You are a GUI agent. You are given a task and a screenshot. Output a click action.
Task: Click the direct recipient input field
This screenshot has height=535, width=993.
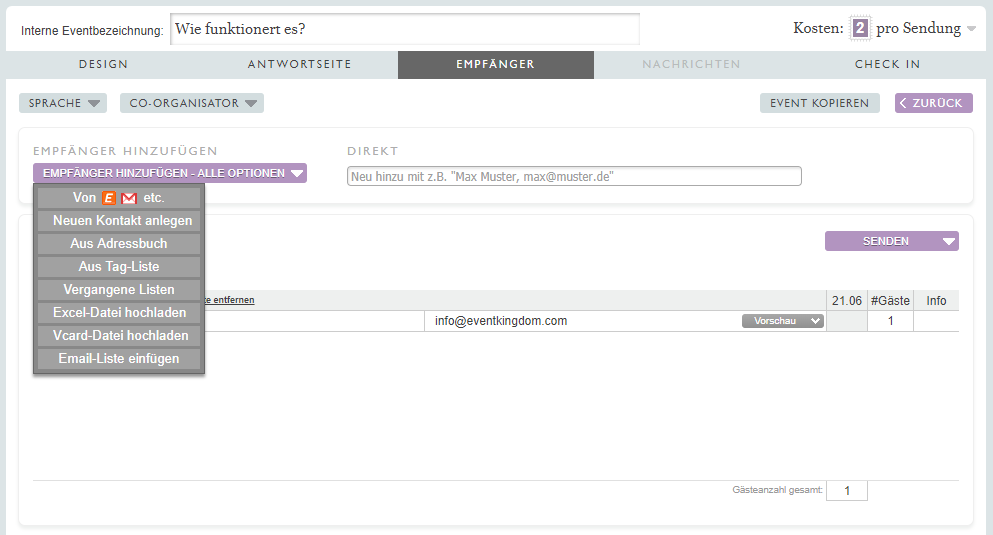[574, 176]
